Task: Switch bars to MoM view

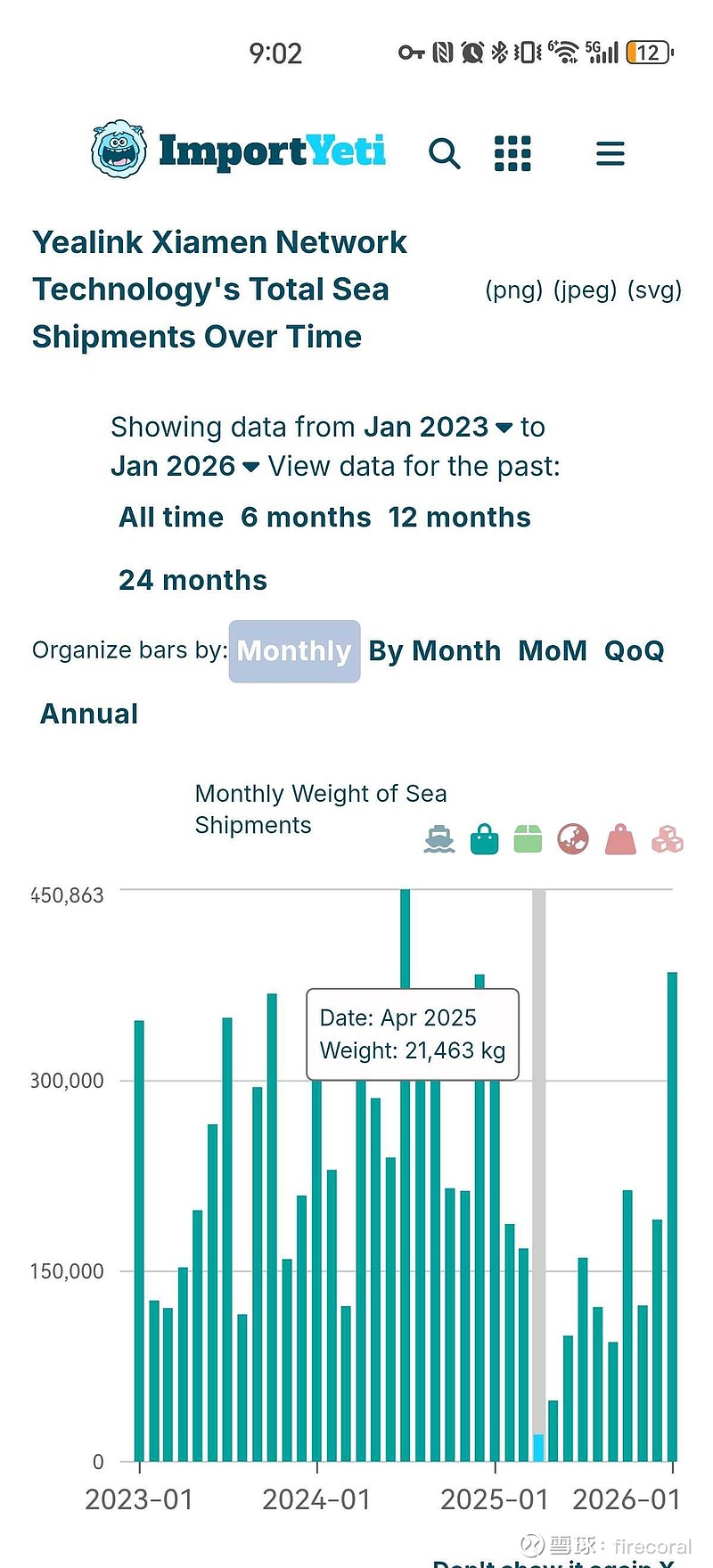Action: pyautogui.click(x=552, y=651)
